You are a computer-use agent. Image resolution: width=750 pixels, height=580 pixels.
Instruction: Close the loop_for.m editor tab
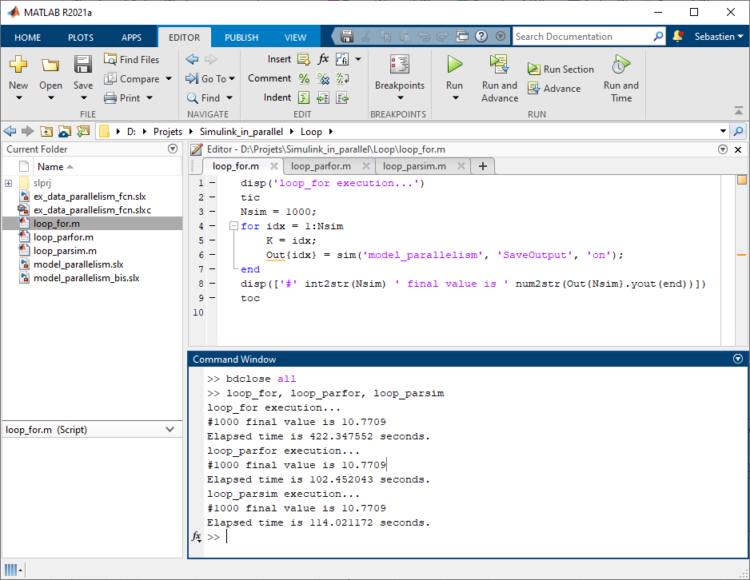point(274,166)
